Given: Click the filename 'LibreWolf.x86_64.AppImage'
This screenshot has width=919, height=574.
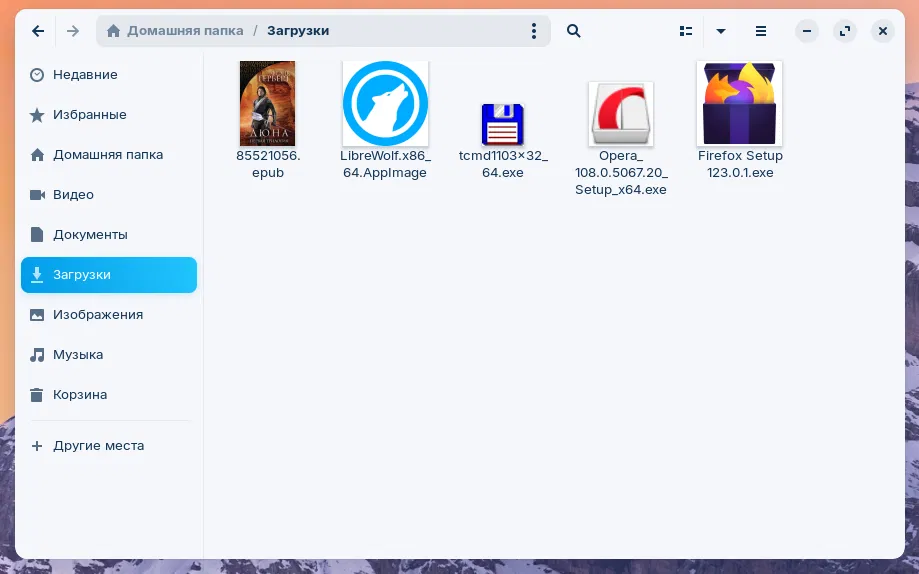Looking at the screenshot, I should click(x=385, y=164).
